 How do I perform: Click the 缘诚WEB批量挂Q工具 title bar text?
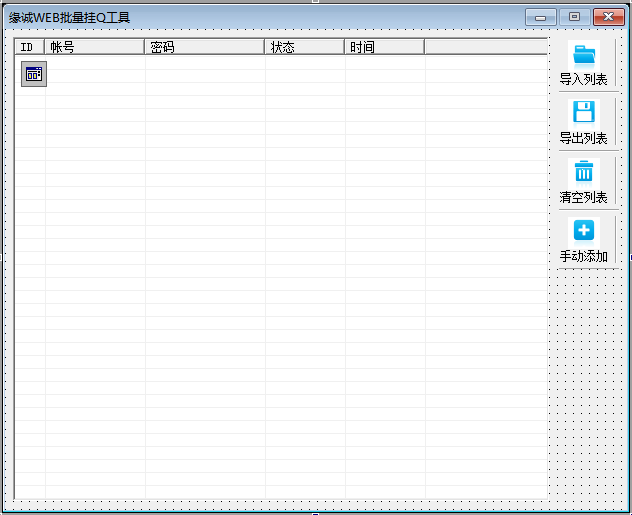70,17
